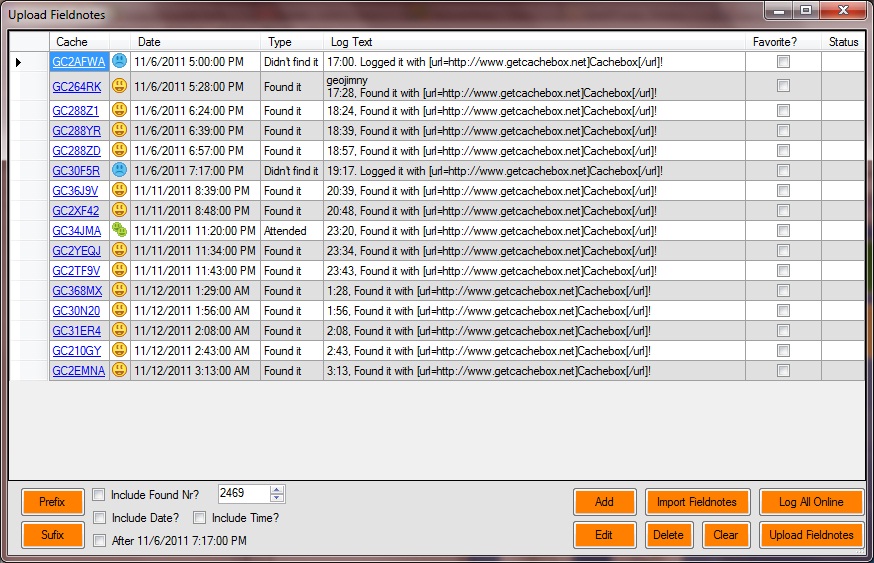Click the smiley icon for GC2XF42
The height and width of the screenshot is (563, 874).
coord(119,210)
